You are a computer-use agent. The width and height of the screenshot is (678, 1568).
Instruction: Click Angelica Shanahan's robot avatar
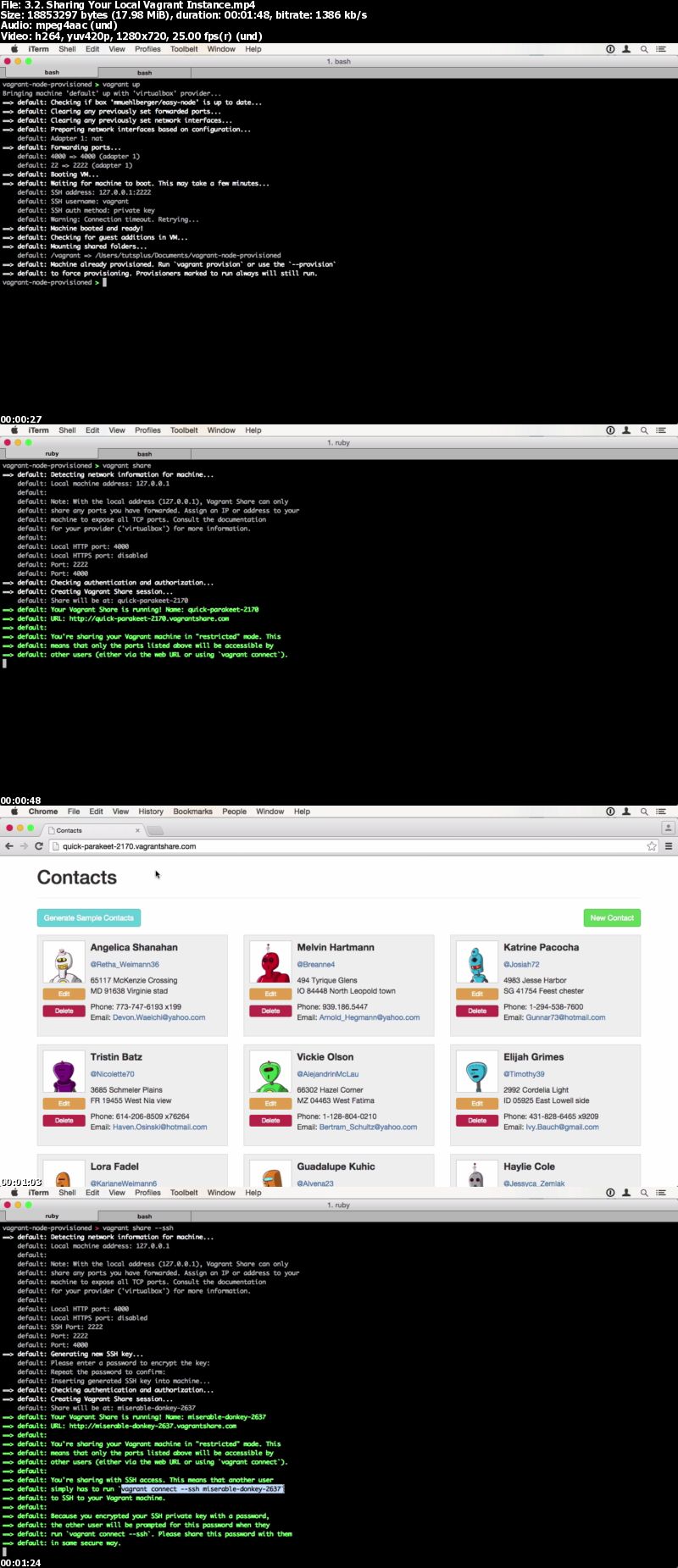(64, 962)
